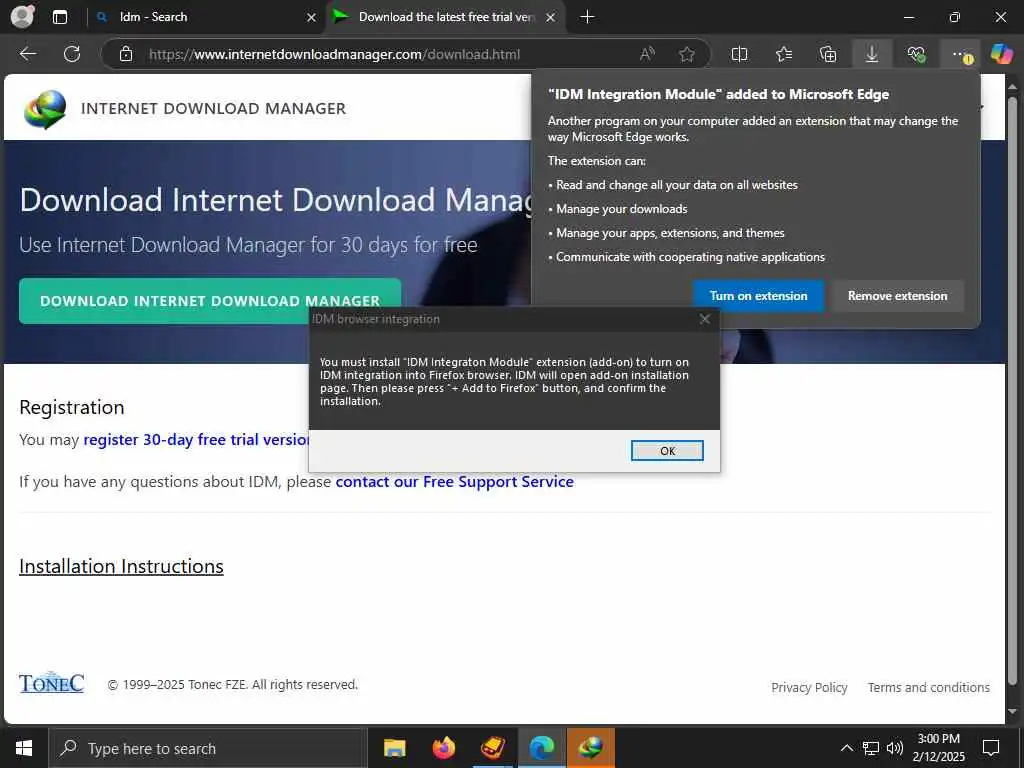Screen dimensions: 1024x768
Task: Switch to IDM taskbar icon
Action: pos(590,748)
